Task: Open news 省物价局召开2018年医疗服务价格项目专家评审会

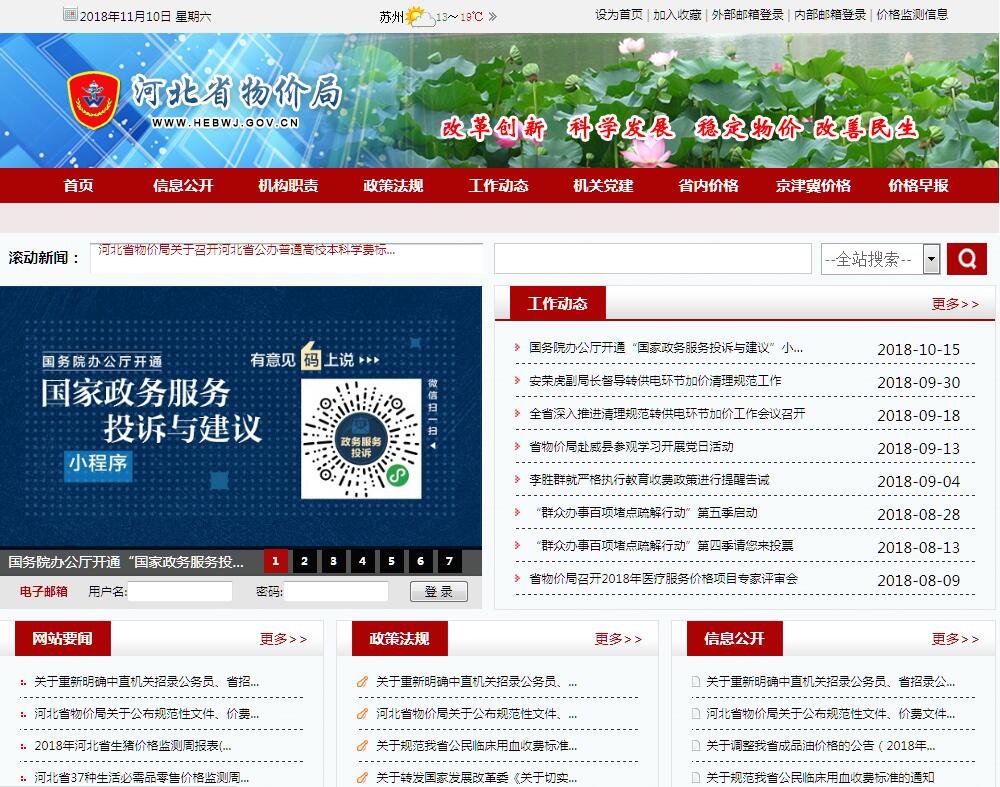Action: pyautogui.click(x=663, y=579)
